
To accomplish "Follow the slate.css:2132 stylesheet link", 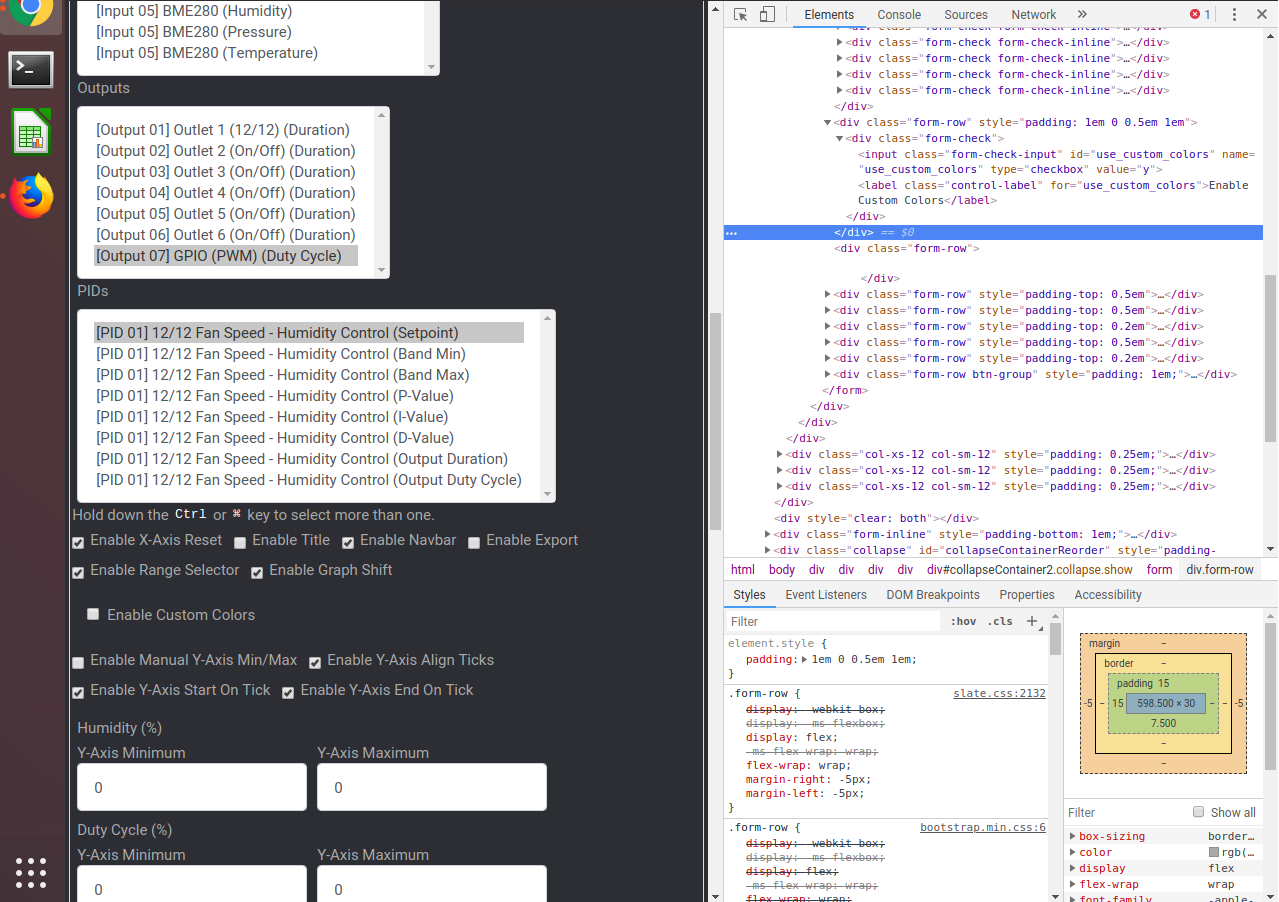I will point(998,693).
